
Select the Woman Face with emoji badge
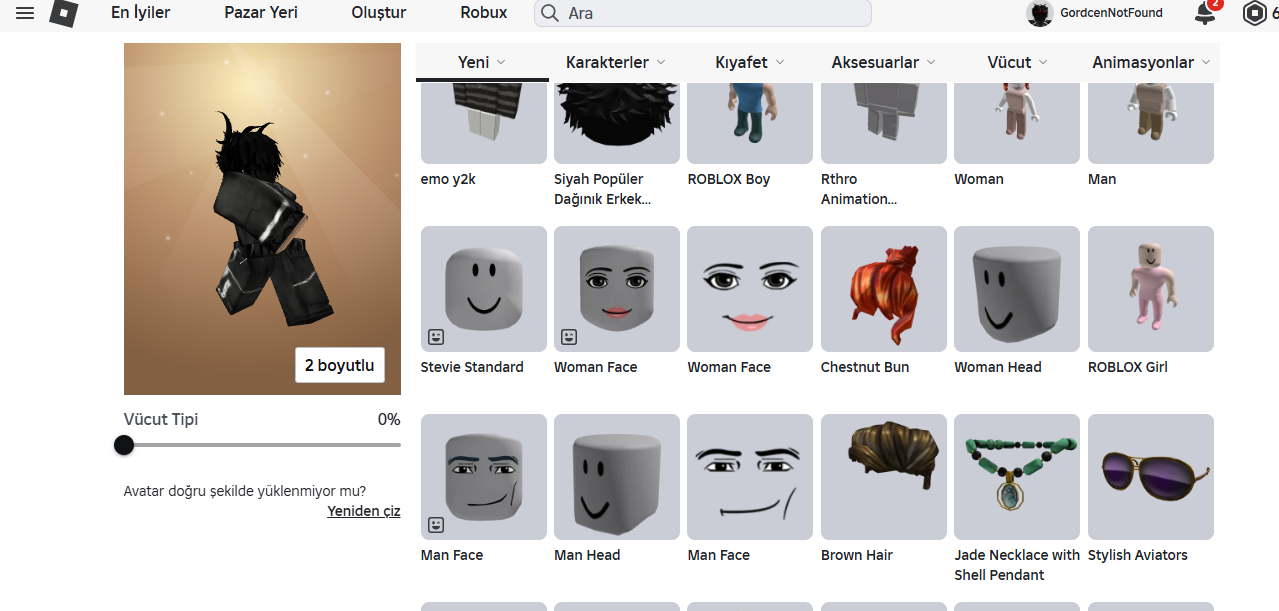pyautogui.click(x=617, y=289)
